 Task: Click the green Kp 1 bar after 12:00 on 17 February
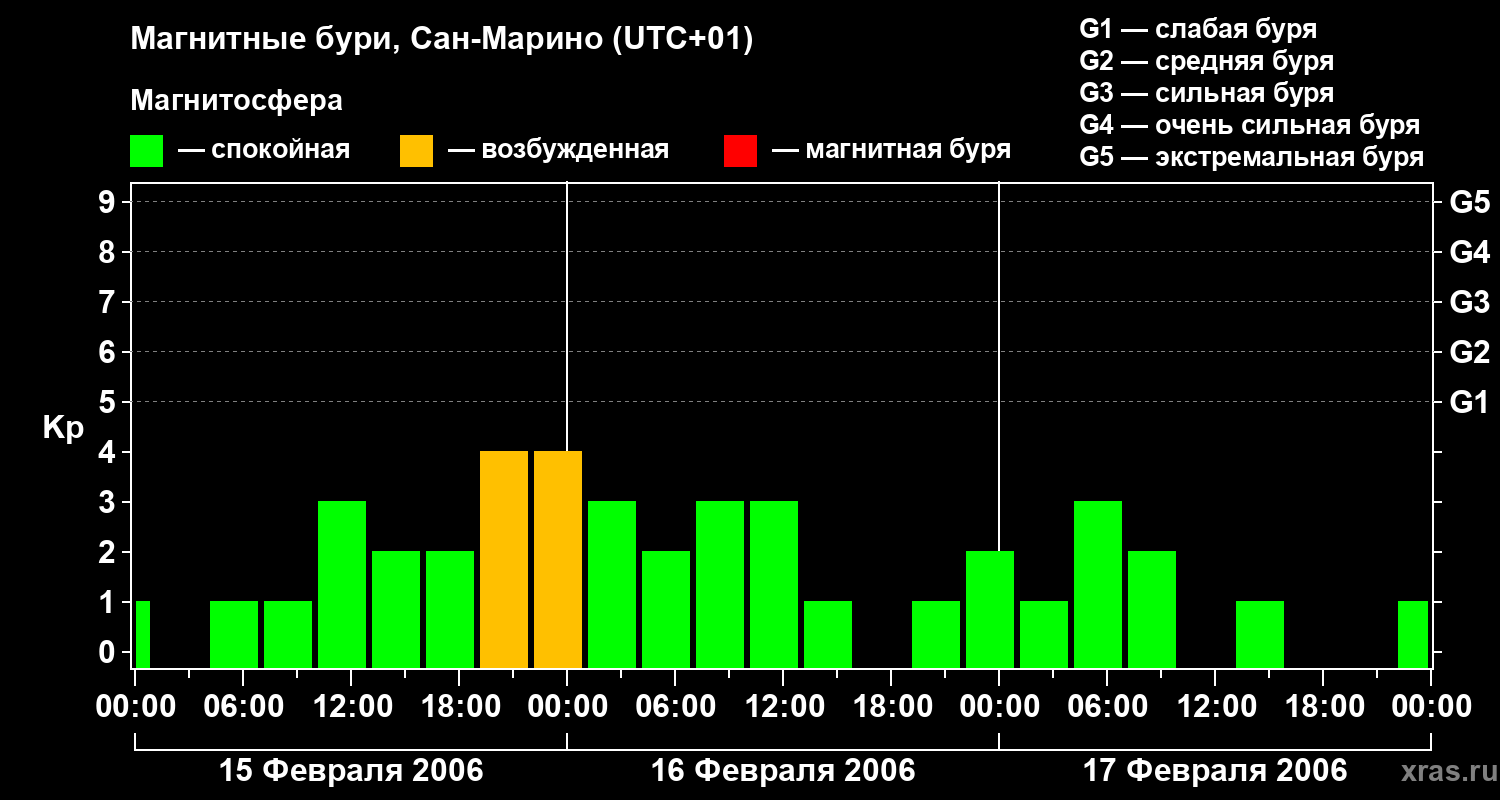click(1260, 635)
